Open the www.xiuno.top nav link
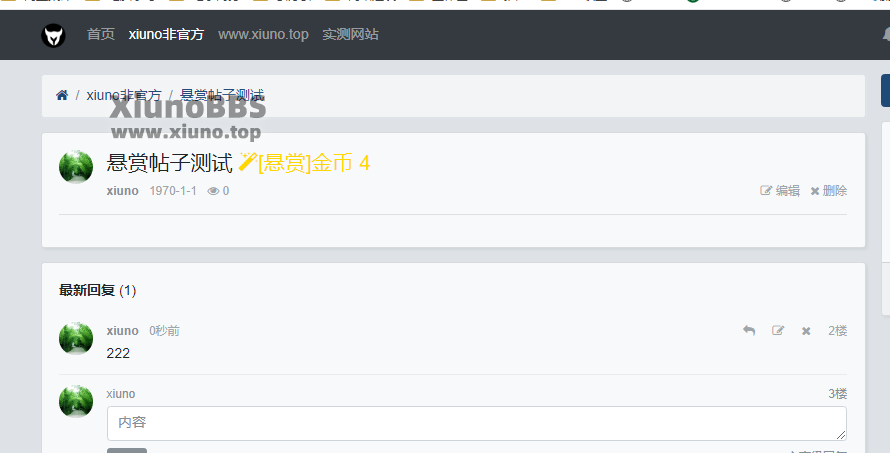This screenshot has height=453, width=890. [263, 35]
